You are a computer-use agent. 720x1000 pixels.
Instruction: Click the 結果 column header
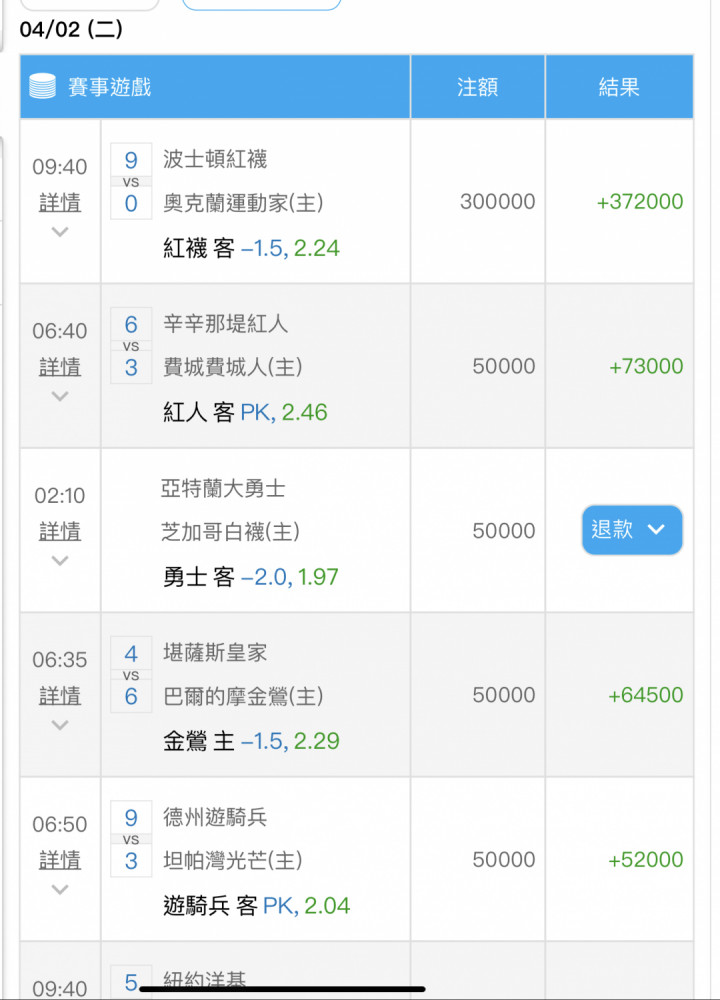click(619, 87)
